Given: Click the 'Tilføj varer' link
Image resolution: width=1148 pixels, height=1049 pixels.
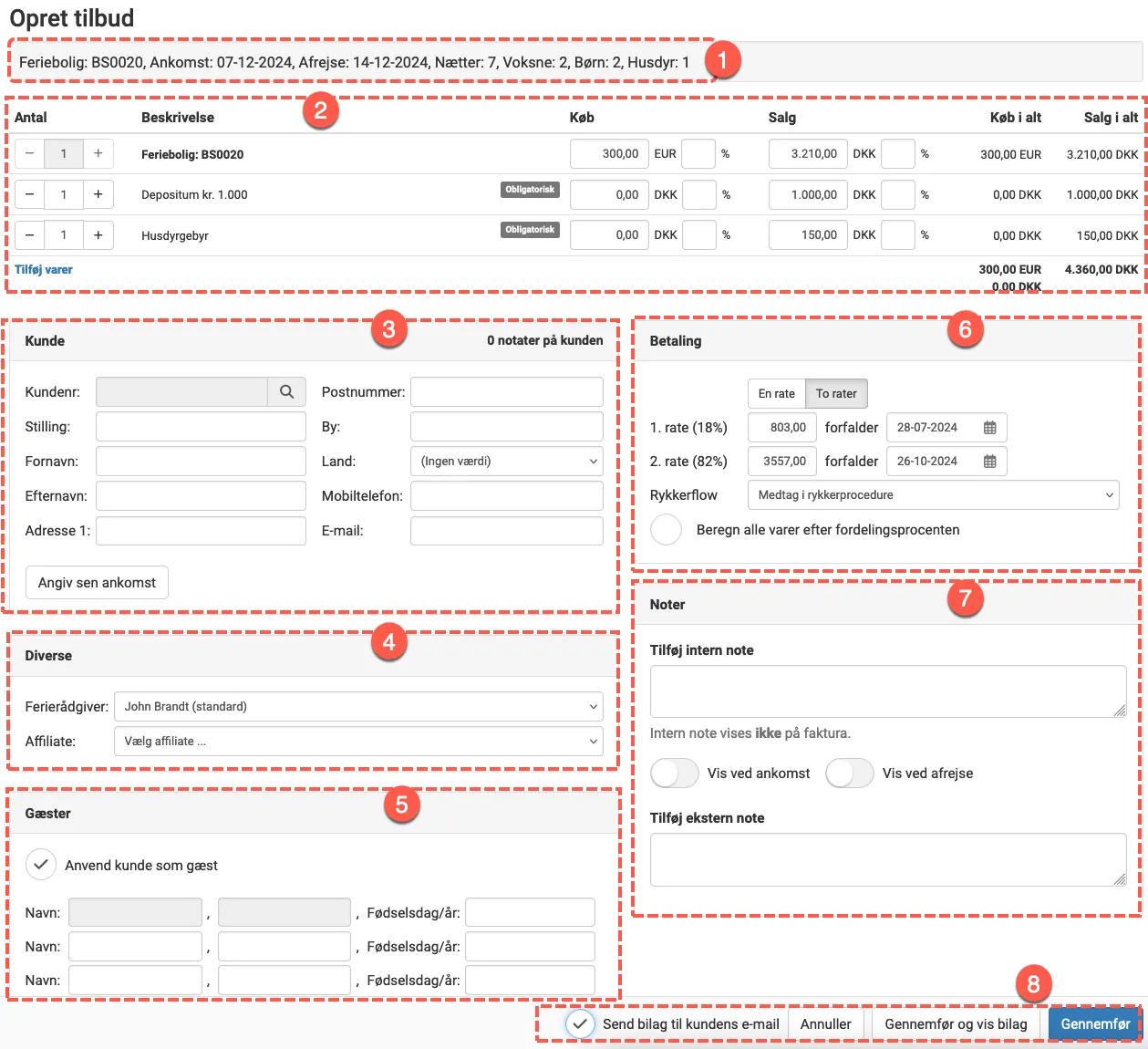Looking at the screenshot, I should tap(44, 270).
